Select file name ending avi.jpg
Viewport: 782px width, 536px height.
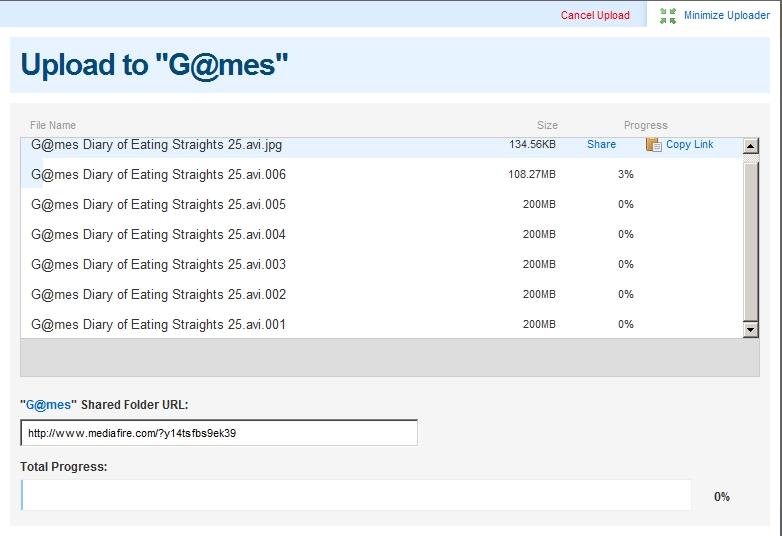[157, 145]
